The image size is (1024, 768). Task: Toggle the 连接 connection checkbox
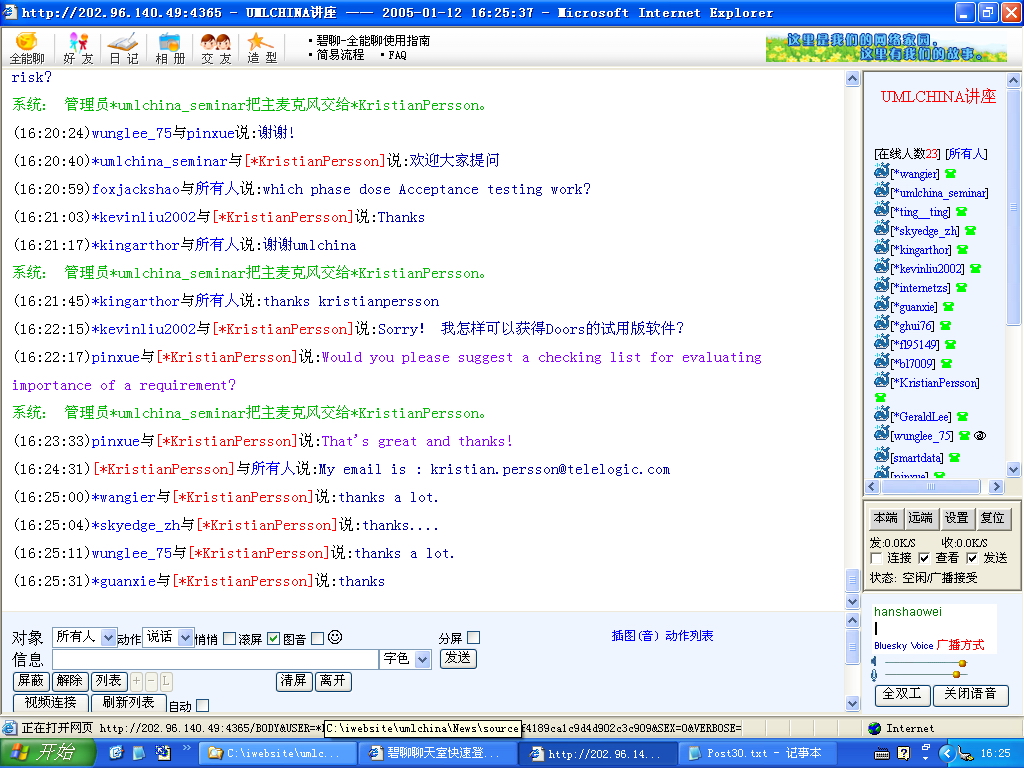tap(876, 558)
